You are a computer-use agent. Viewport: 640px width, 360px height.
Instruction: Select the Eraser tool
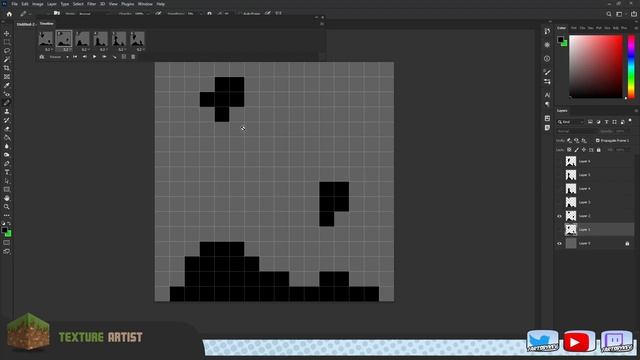[x=7, y=129]
